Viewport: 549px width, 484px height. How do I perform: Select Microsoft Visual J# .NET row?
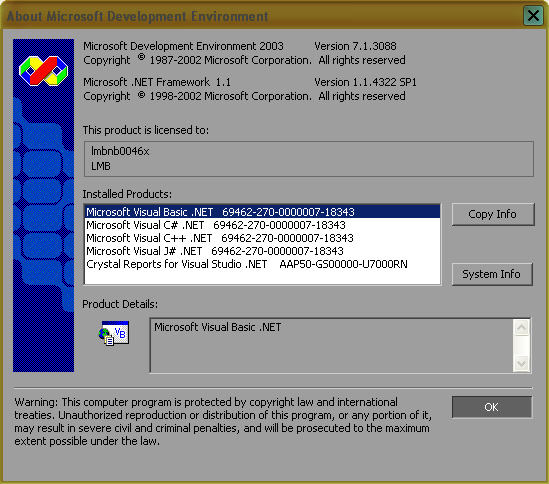tap(263, 251)
